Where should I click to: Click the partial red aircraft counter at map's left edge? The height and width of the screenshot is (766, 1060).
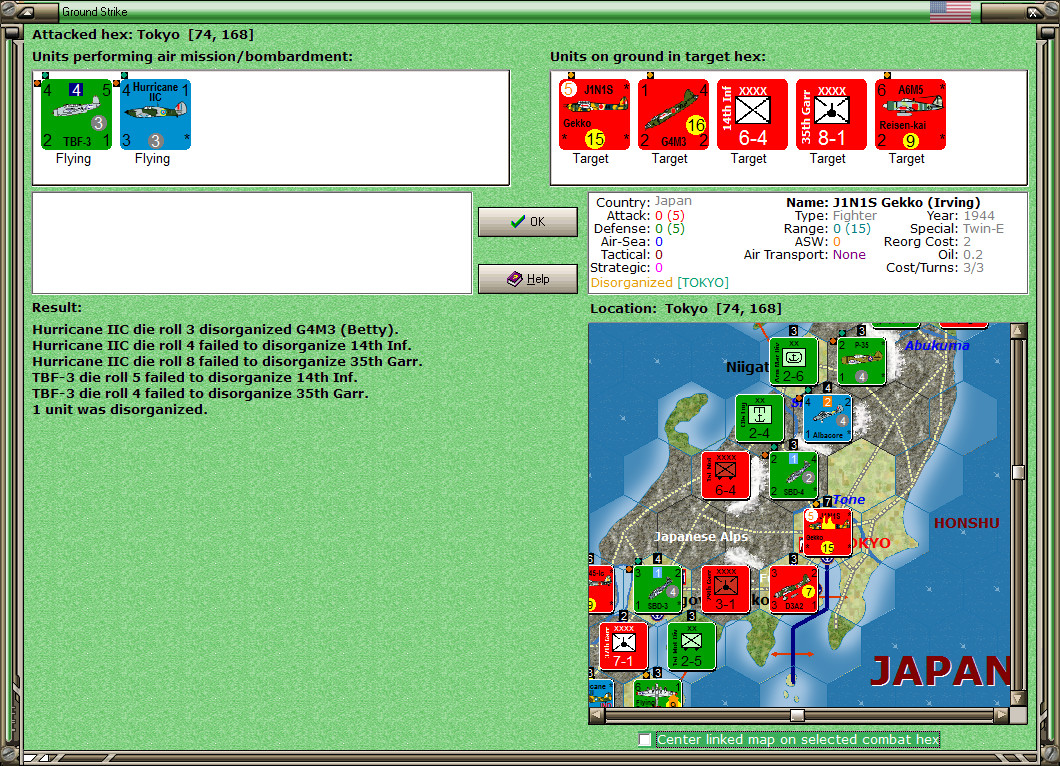pos(600,589)
